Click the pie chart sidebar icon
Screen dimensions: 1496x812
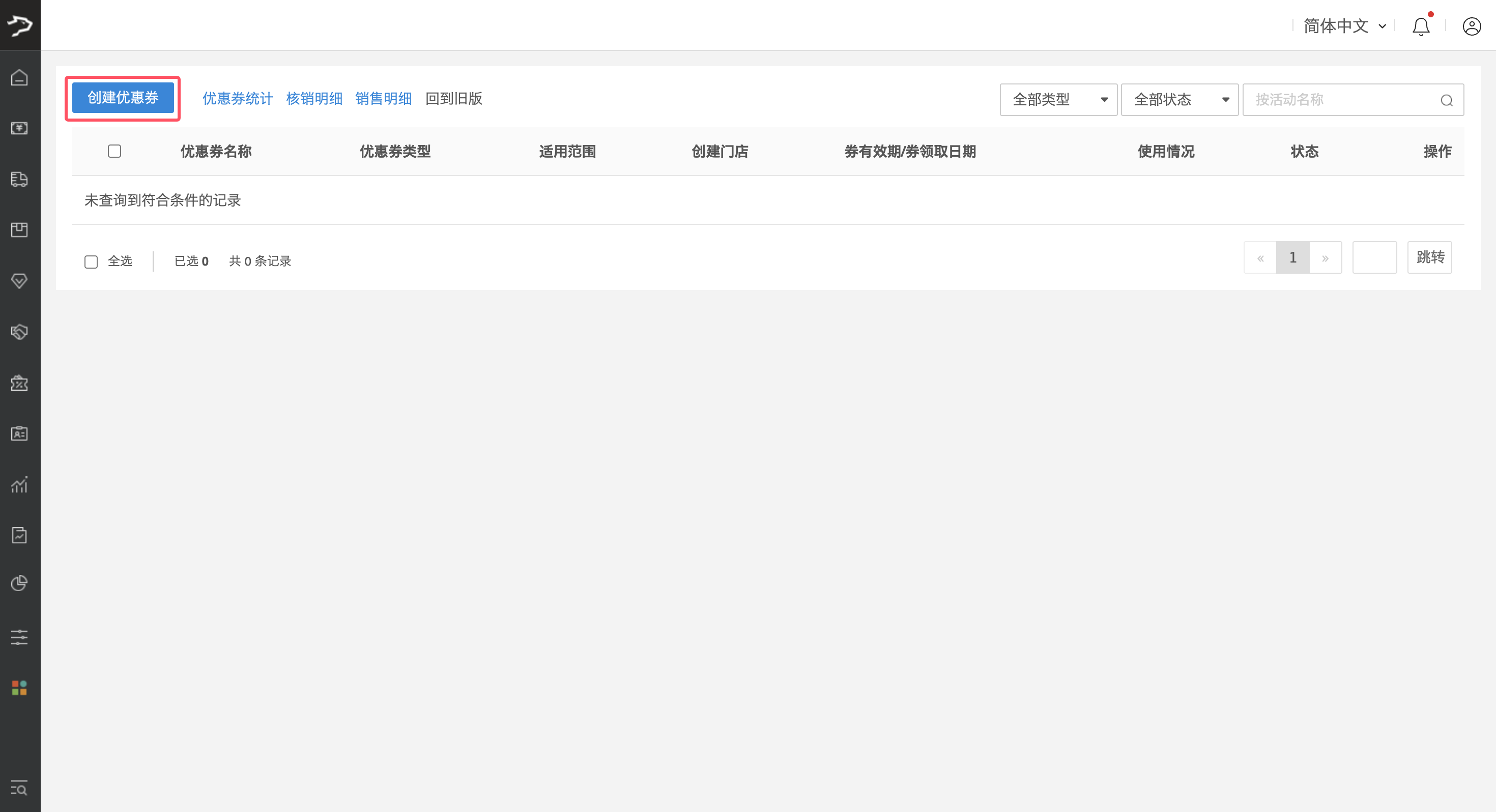coord(19,583)
